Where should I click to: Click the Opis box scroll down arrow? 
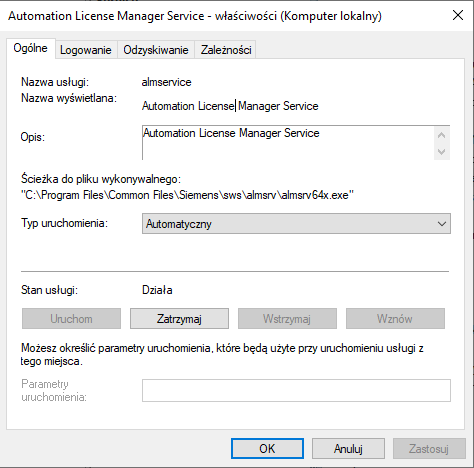(442, 152)
